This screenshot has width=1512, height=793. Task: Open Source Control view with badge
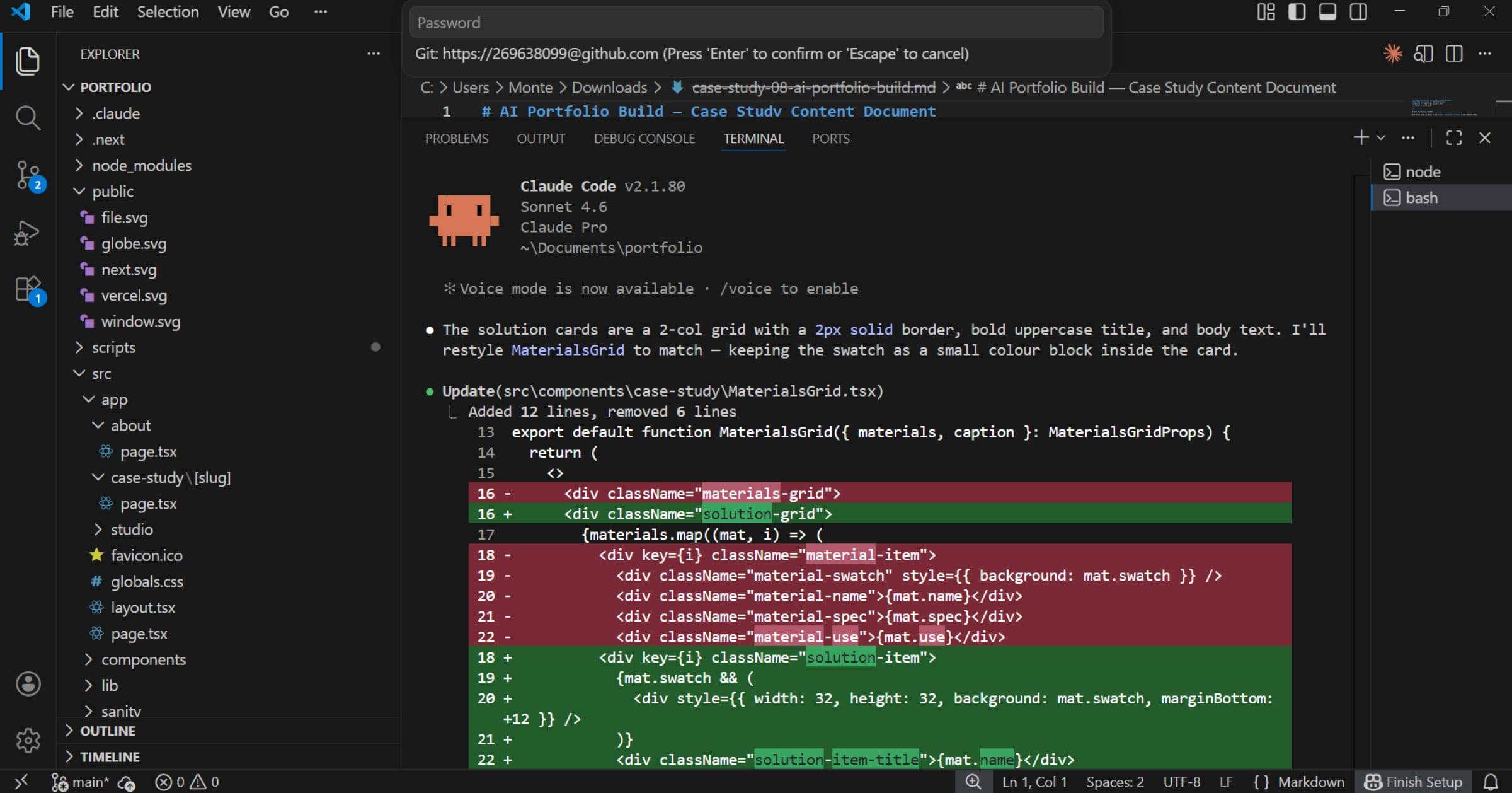pos(28,175)
